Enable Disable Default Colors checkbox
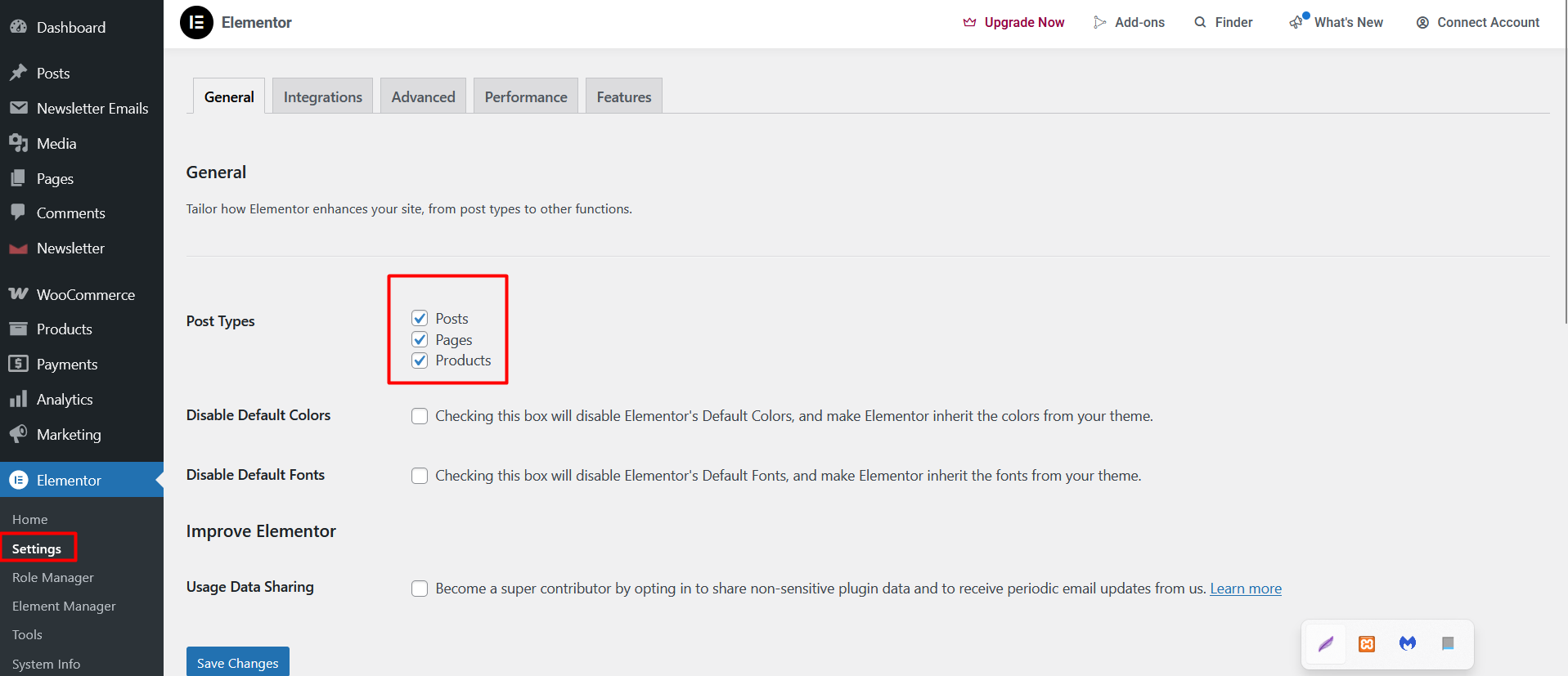 [420, 416]
